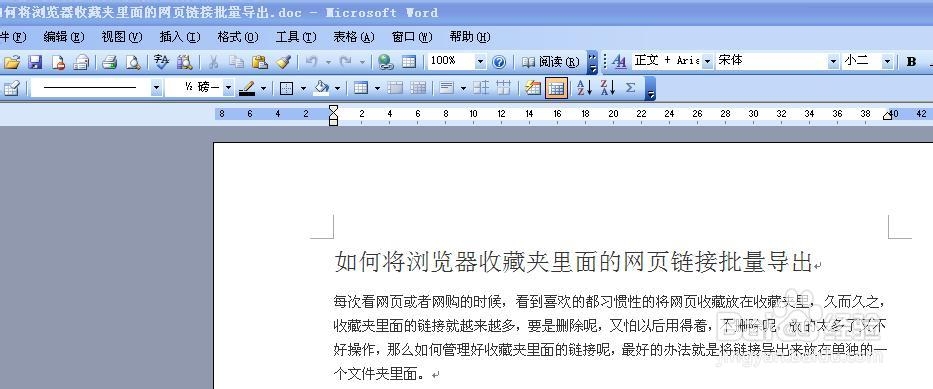Click the paragraph line starting 每次看网页
This screenshot has width=933, height=389.
[x=610, y=302]
